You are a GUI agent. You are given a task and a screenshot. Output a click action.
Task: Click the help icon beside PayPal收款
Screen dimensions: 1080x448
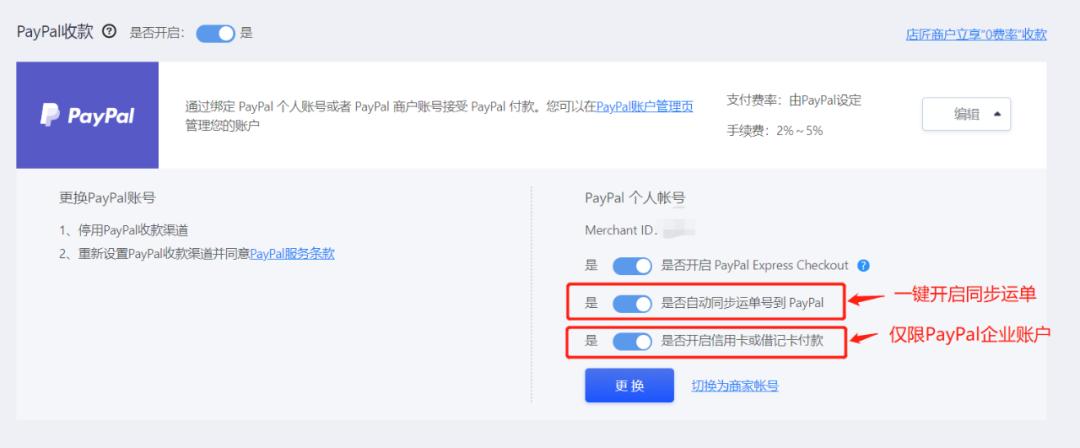pyautogui.click(x=109, y=32)
